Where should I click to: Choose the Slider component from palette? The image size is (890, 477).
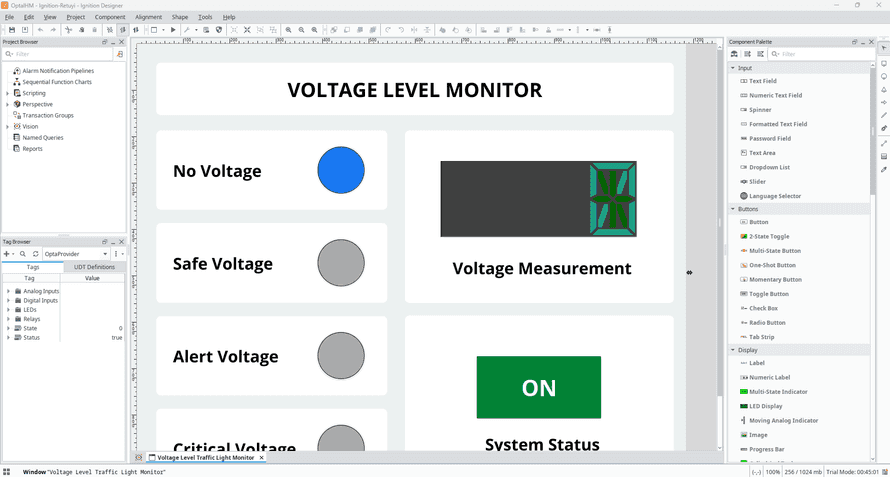(757, 182)
